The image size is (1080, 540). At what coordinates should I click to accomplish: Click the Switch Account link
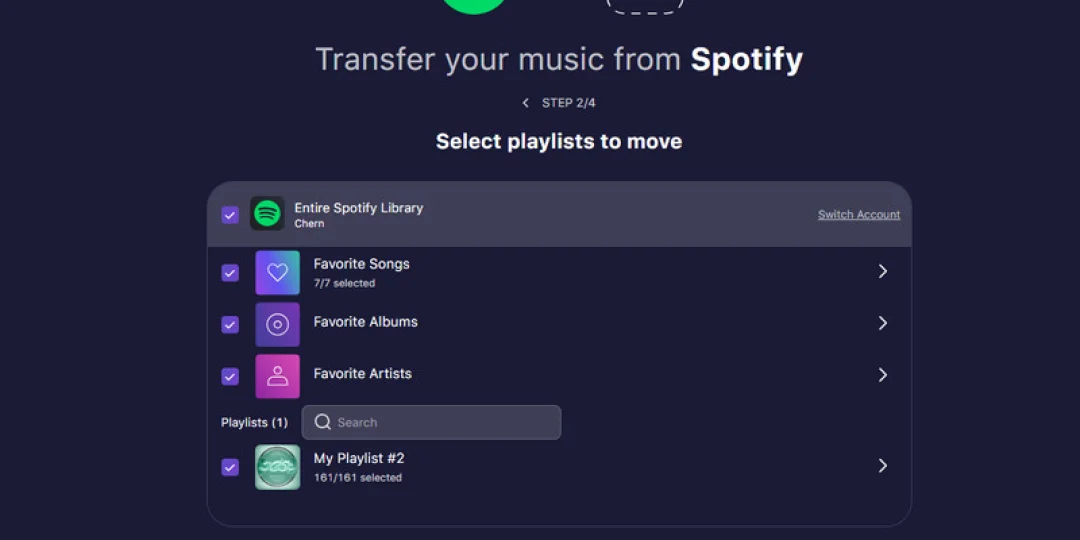pos(858,215)
